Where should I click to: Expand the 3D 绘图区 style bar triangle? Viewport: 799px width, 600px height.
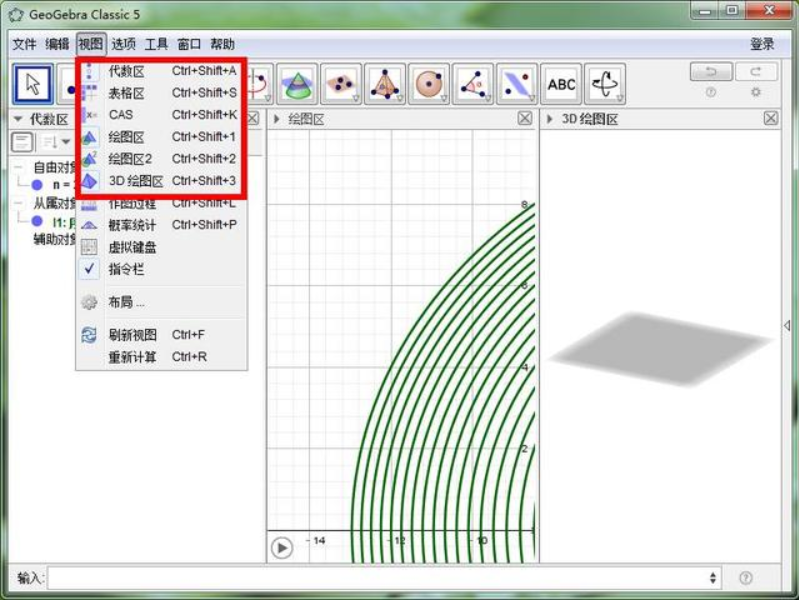tap(549, 119)
